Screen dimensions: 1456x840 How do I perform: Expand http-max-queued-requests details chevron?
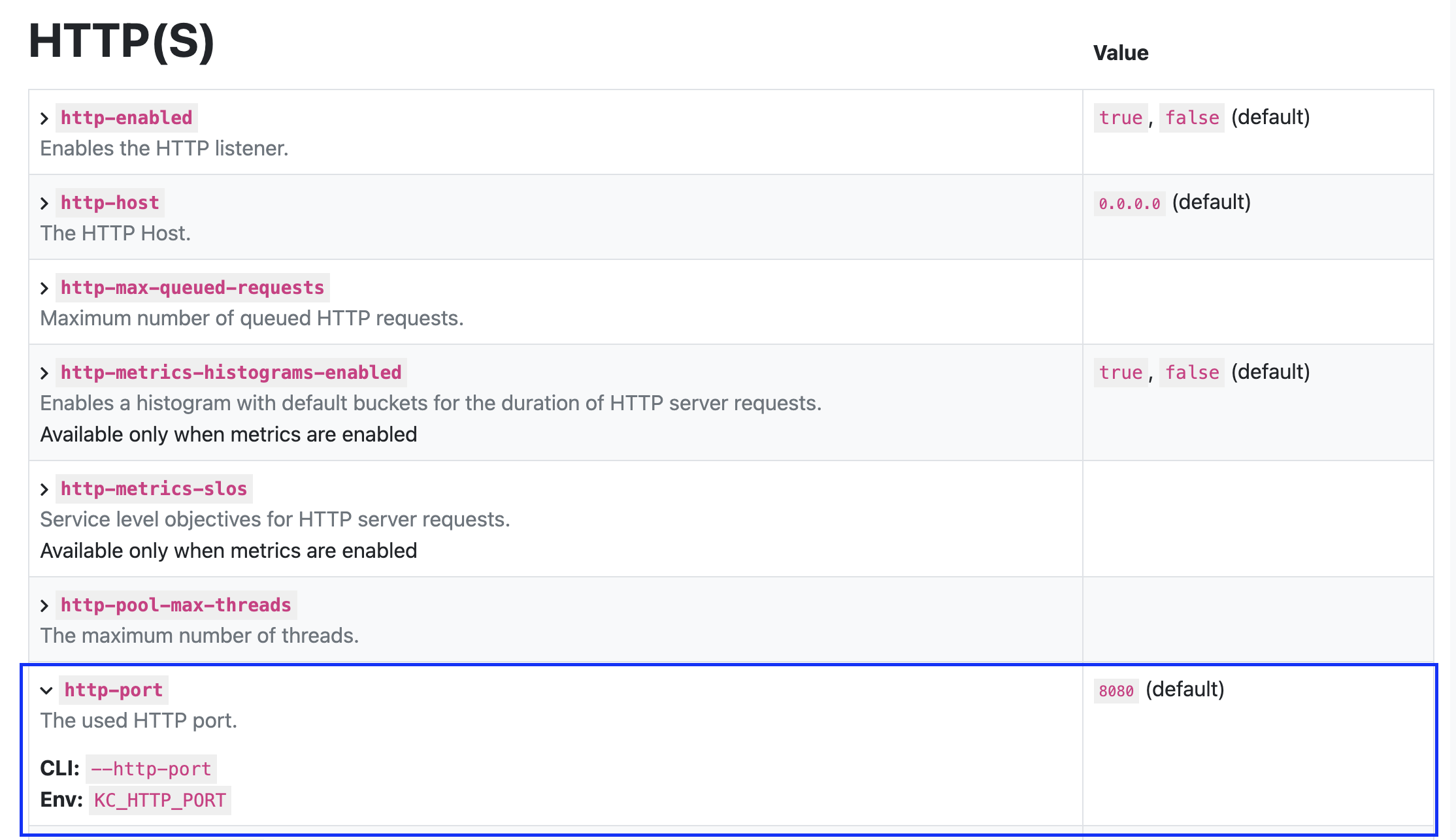tap(44, 288)
